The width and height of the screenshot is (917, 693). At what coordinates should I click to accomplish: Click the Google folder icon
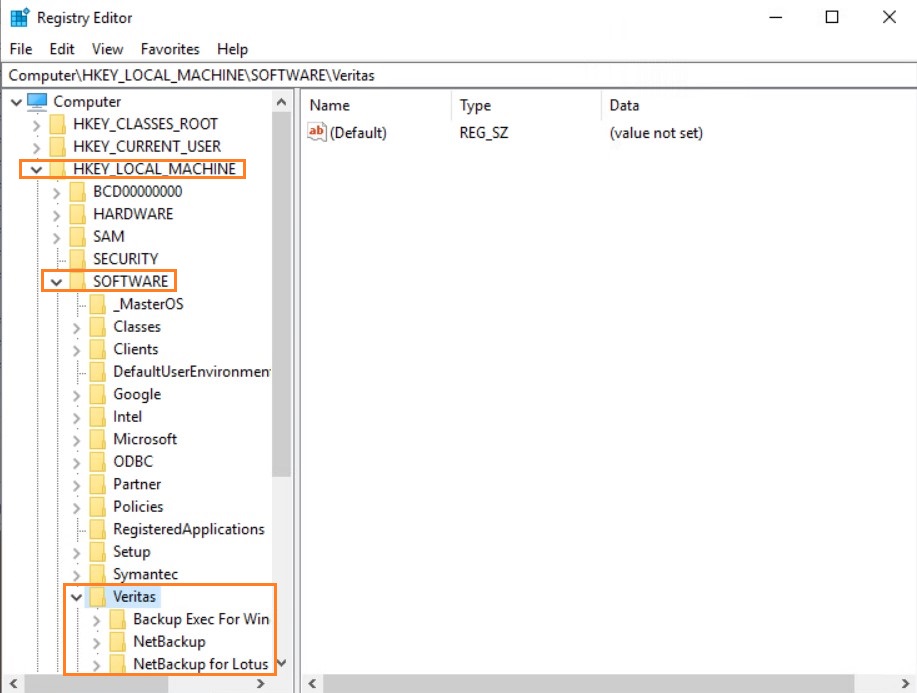(x=98, y=394)
